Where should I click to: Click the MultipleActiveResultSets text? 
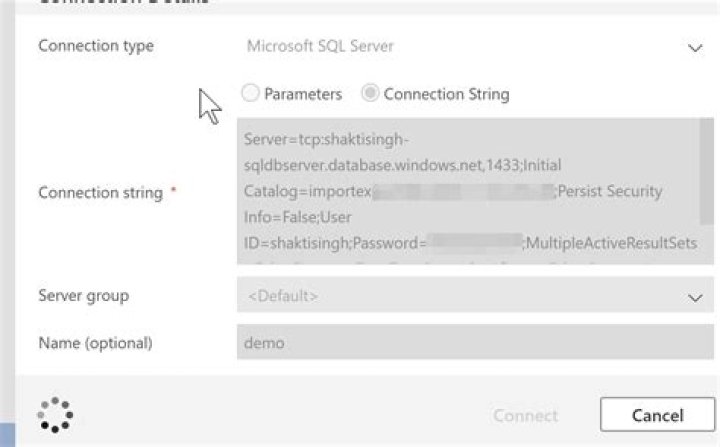(611, 243)
